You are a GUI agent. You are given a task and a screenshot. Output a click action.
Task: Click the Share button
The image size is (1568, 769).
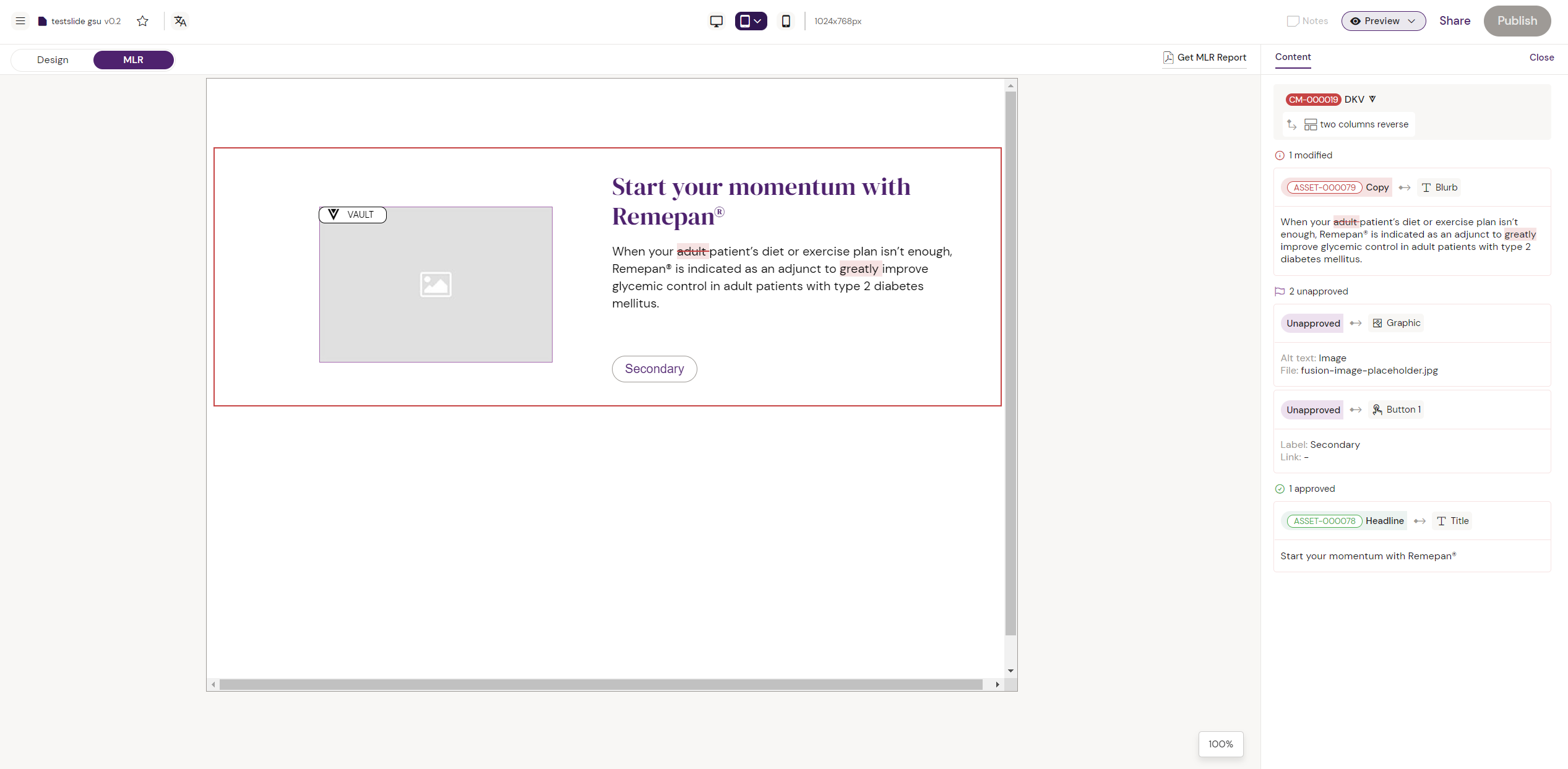[1454, 21]
